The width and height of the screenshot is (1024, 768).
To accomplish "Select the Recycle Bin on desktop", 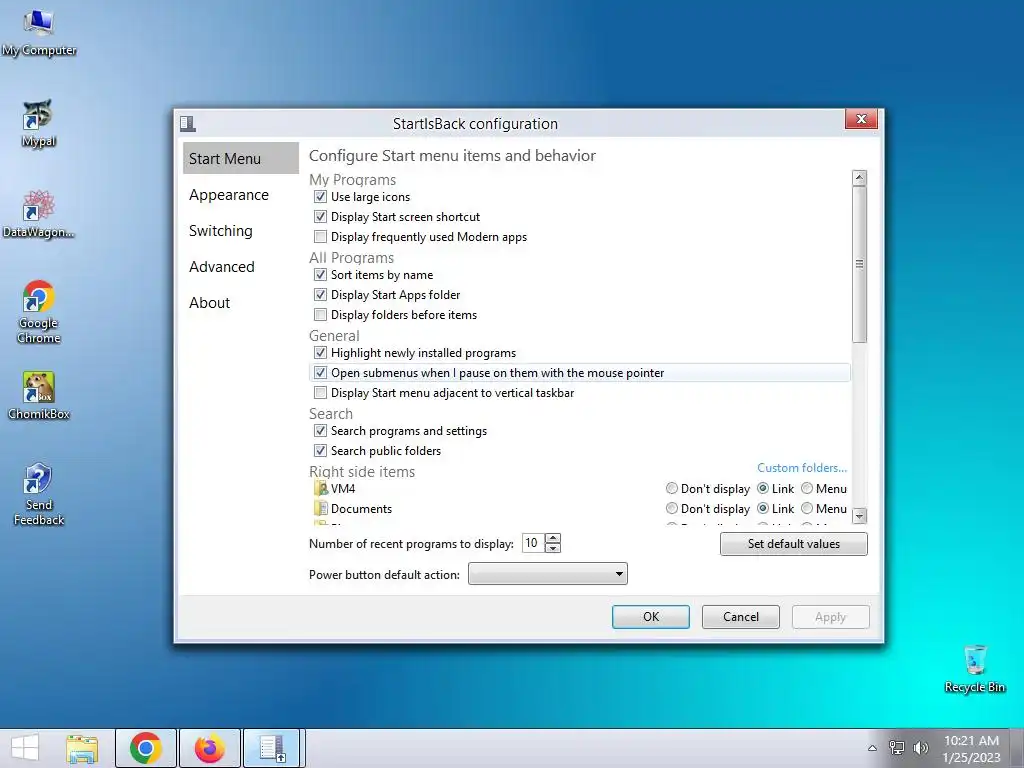I will (x=974, y=669).
